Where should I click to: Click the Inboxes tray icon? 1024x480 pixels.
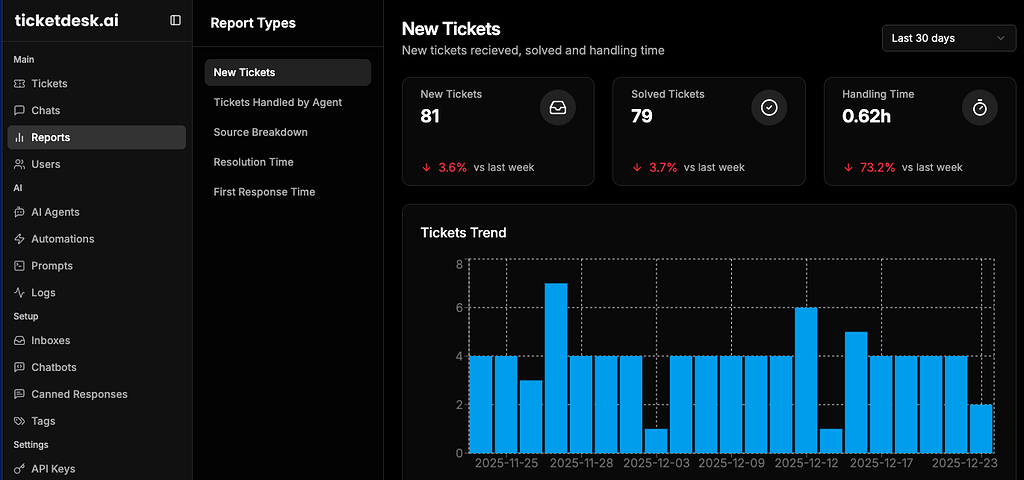click(x=20, y=341)
